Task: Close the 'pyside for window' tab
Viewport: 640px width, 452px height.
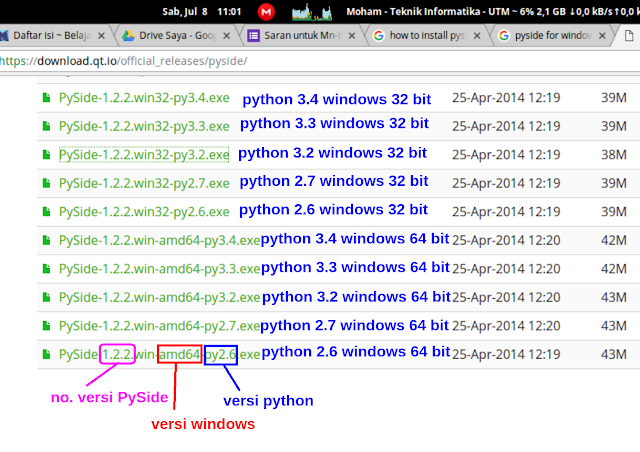Action: [x=602, y=36]
